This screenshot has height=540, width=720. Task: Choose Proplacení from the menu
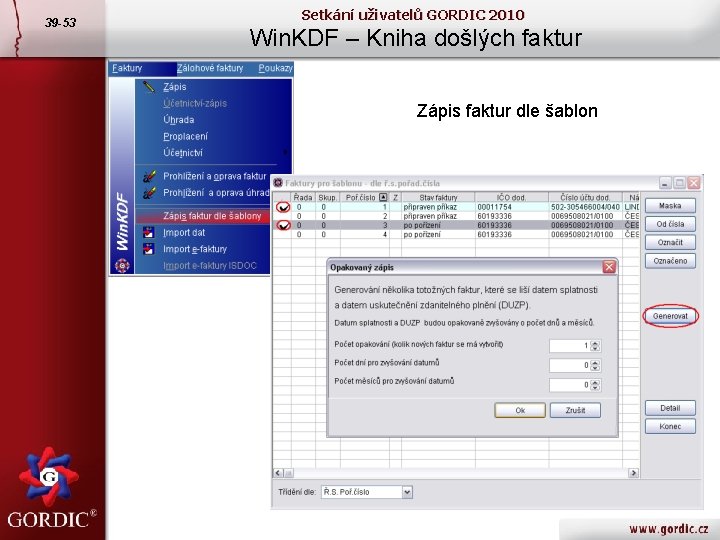point(185,136)
